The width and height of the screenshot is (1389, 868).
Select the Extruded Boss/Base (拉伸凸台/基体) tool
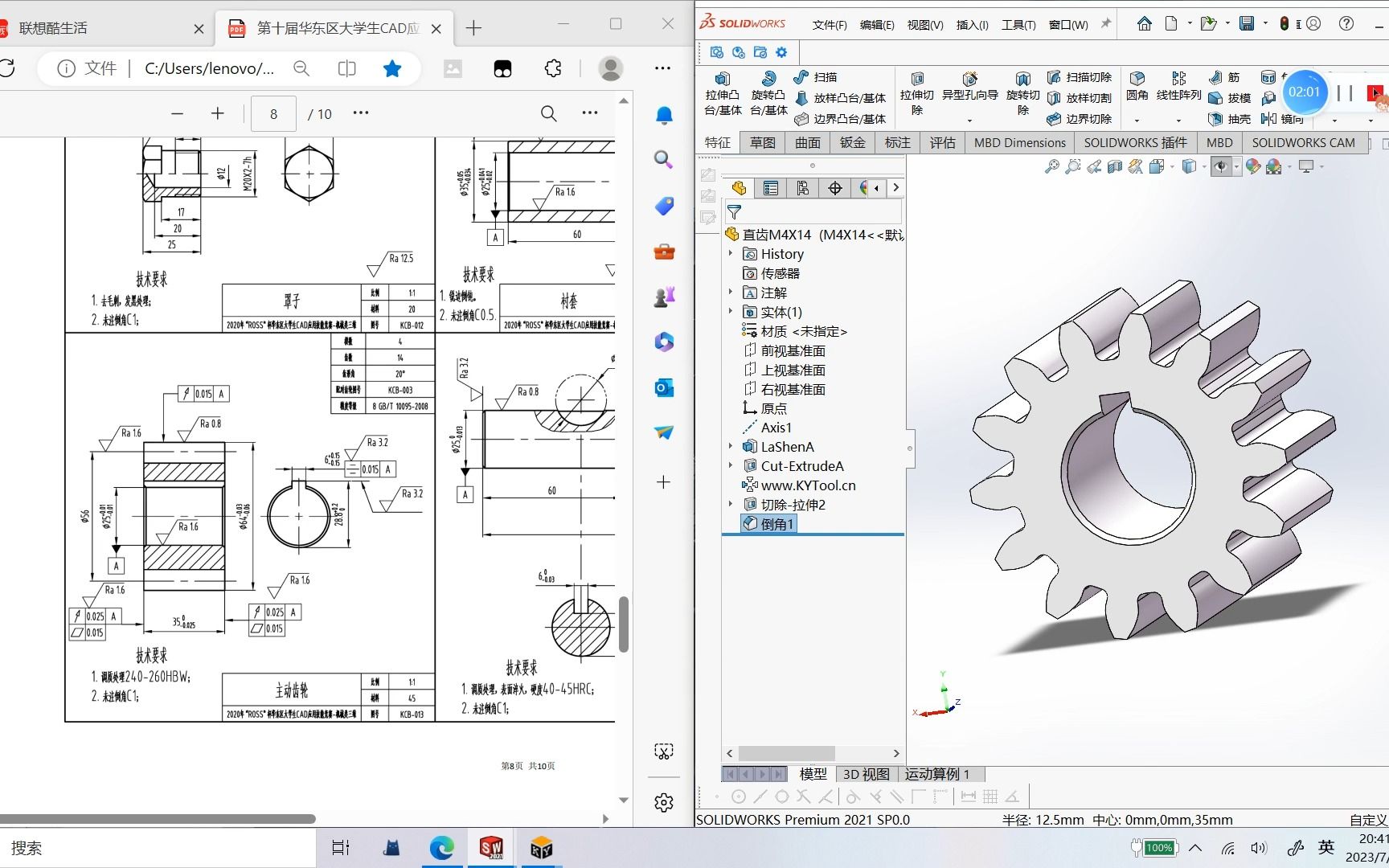pos(723,94)
